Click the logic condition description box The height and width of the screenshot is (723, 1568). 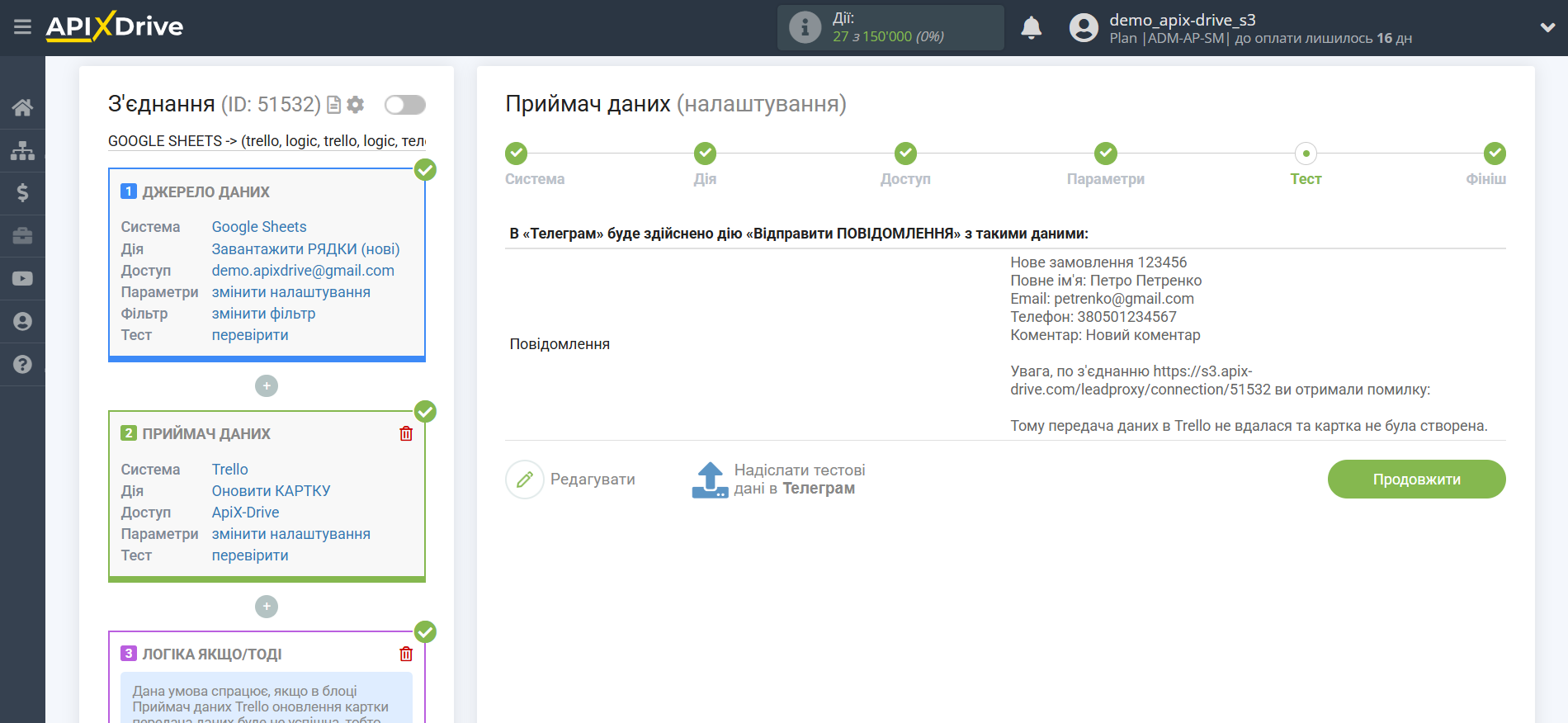(x=267, y=698)
